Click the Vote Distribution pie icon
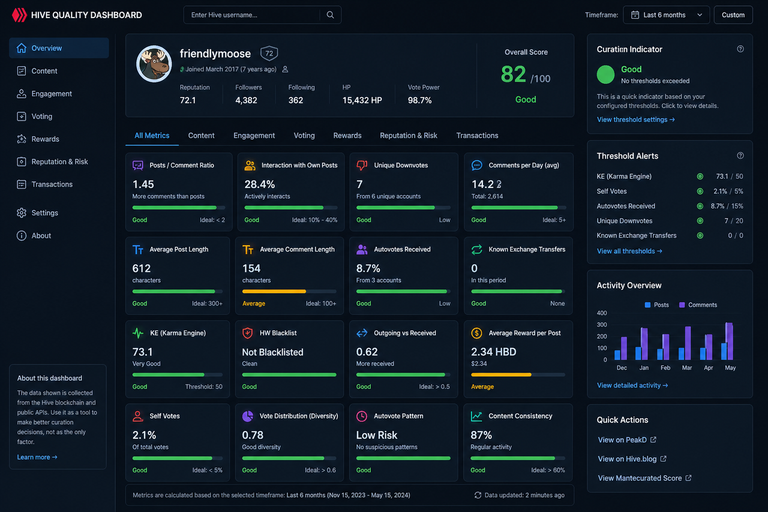768x512 pixels. [248, 416]
